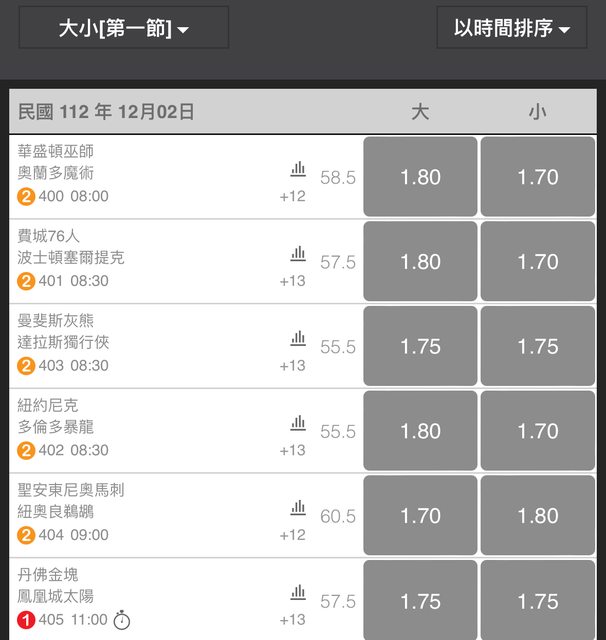Pick 小 odds 1.80 for 聖安東尼奧馬刺 game
606x640 pixels.
click(x=538, y=516)
